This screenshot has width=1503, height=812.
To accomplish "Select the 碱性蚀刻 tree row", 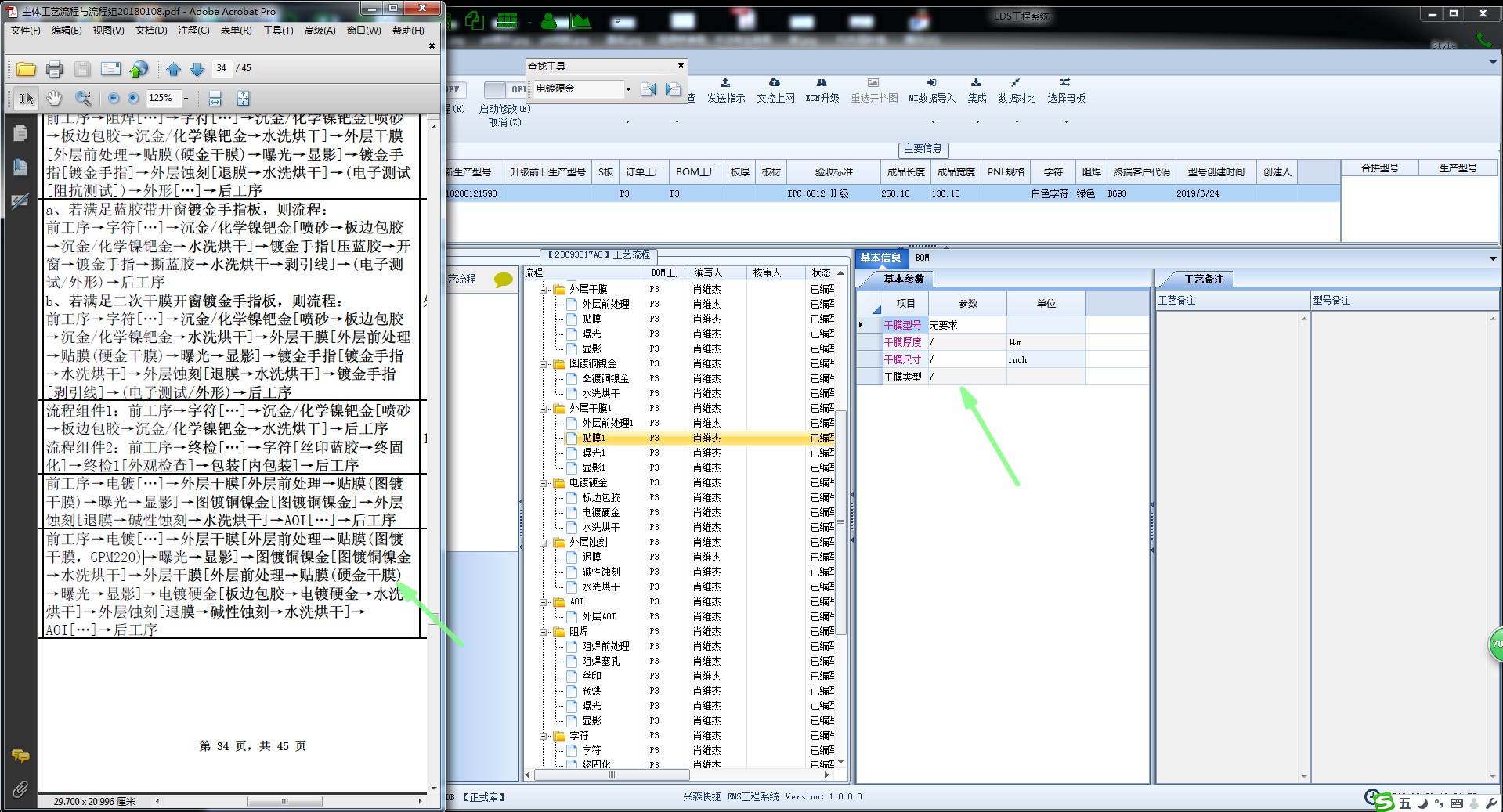I will pyautogui.click(x=601, y=572).
